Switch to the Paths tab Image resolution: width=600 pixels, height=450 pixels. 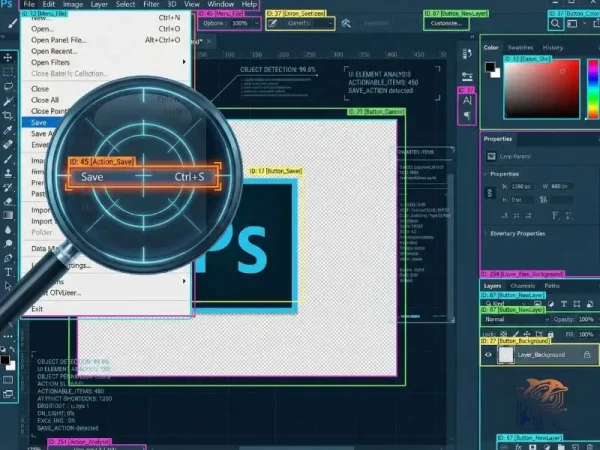(552, 286)
